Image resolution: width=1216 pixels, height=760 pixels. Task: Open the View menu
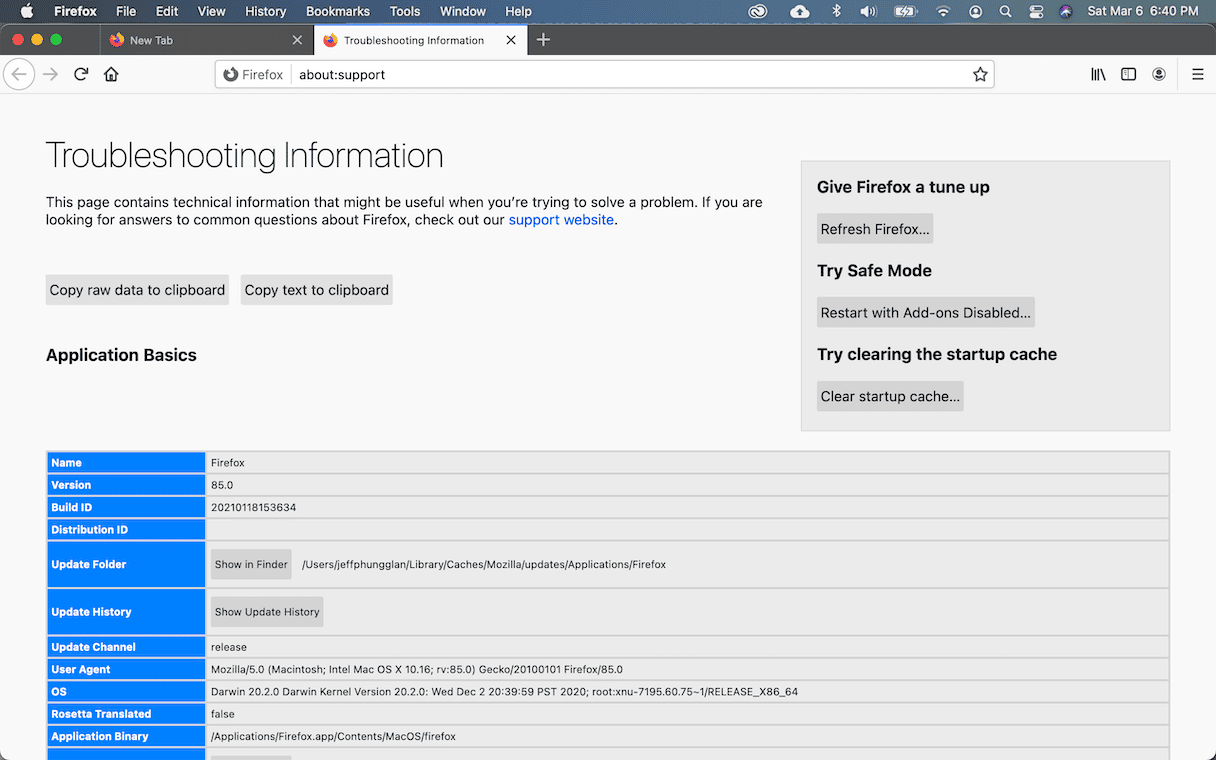211,11
